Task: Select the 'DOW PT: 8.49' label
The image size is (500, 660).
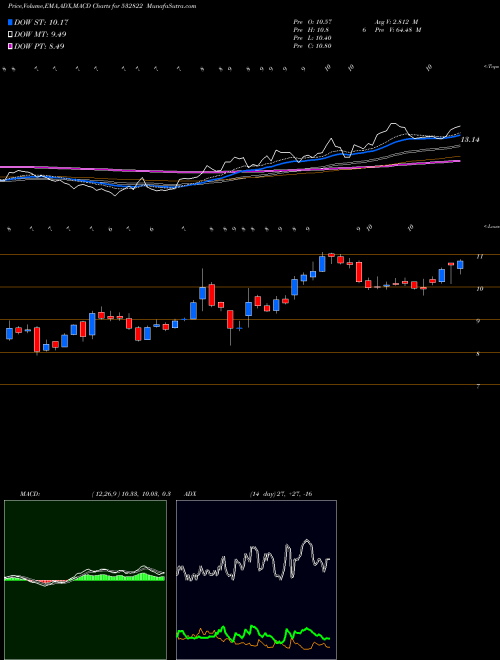Action: pyautogui.click(x=39, y=46)
